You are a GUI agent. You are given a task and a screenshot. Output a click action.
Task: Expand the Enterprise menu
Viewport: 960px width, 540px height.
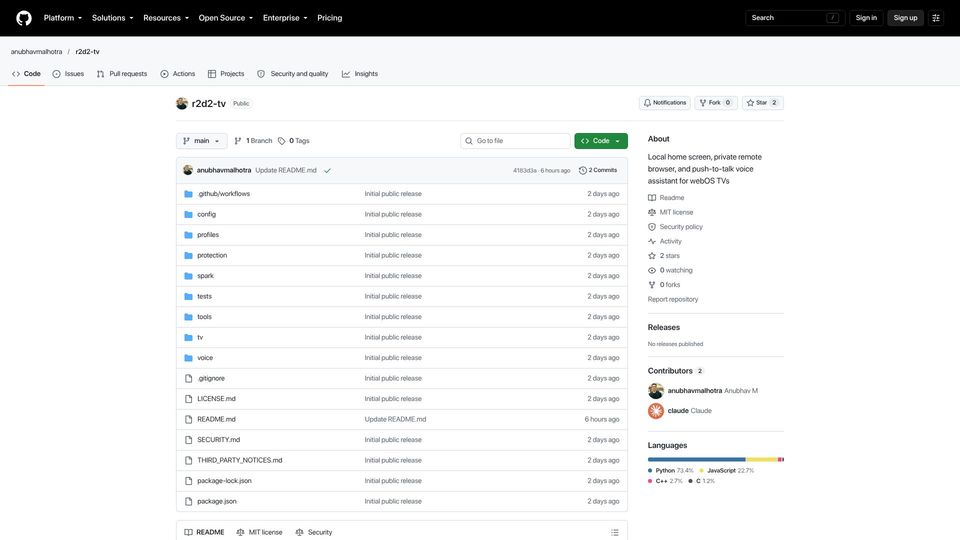[x=285, y=18]
